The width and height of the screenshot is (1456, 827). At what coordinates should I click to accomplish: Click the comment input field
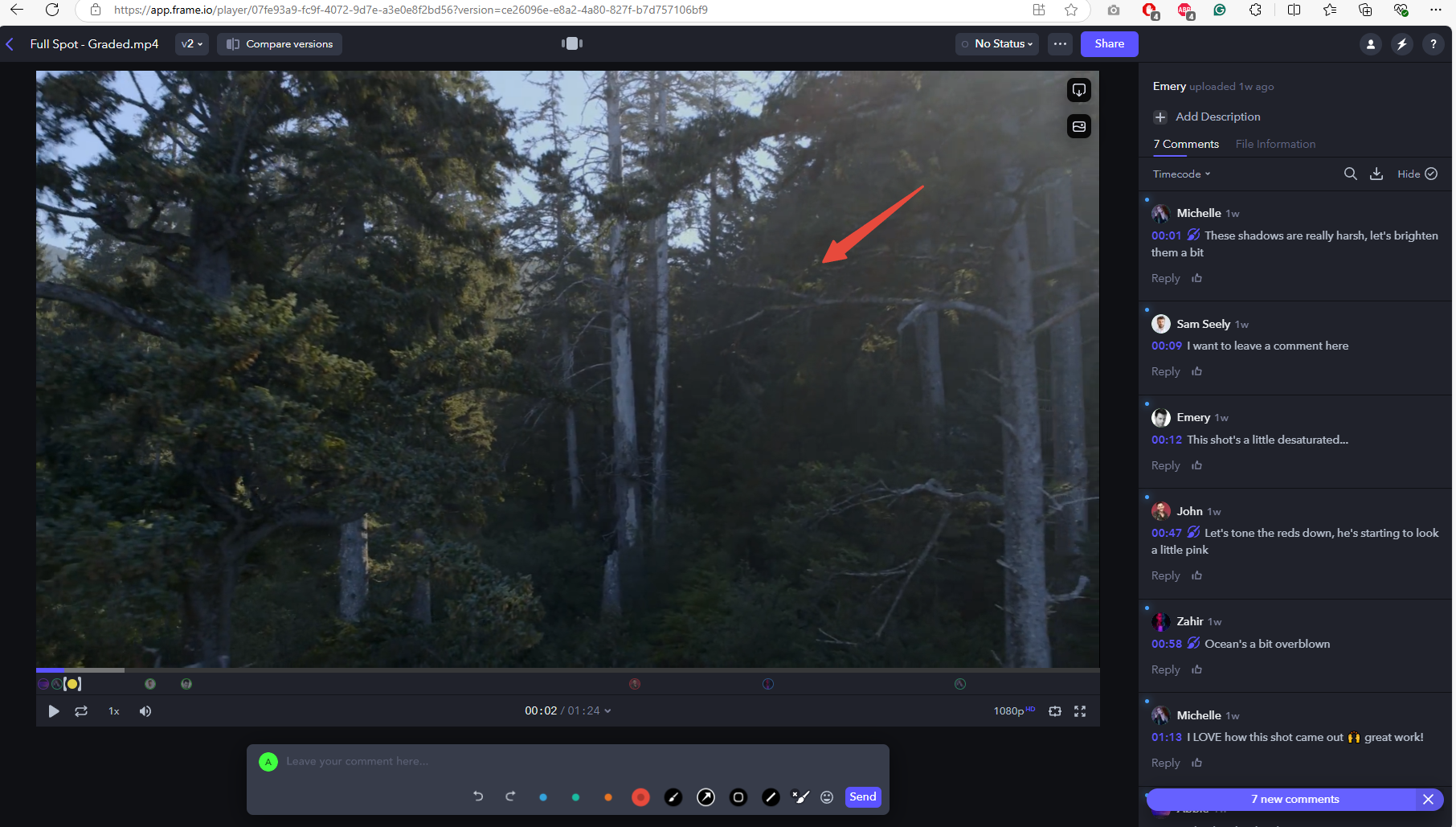567,761
